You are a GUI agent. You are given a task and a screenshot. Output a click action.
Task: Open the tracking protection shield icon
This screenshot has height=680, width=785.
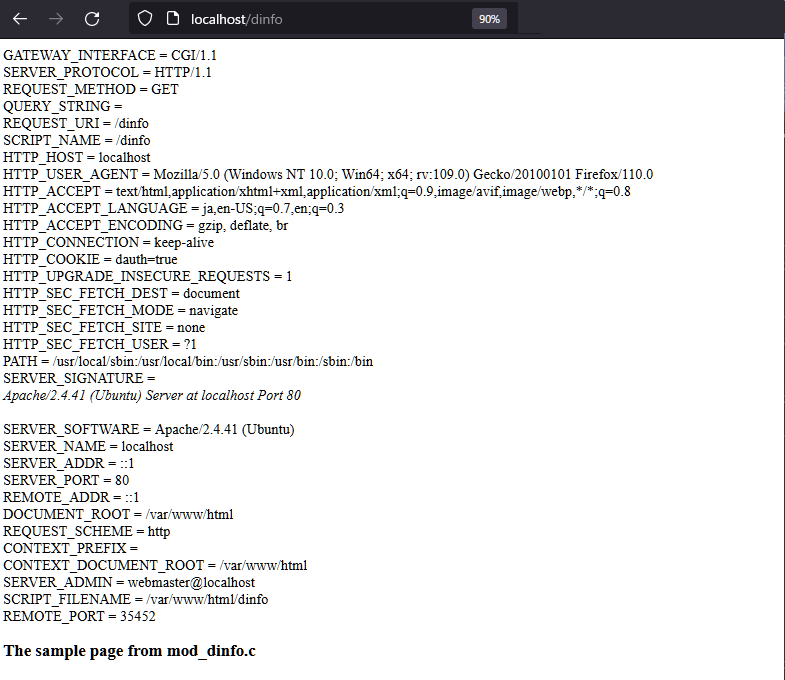[145, 19]
